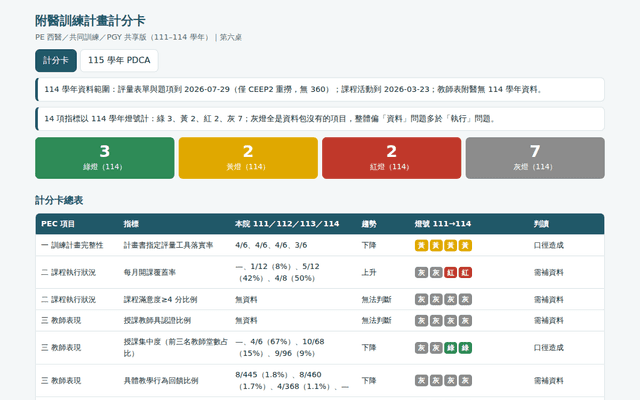Click the 4/6 (67%) values for 授課集中度

[x=280, y=347]
